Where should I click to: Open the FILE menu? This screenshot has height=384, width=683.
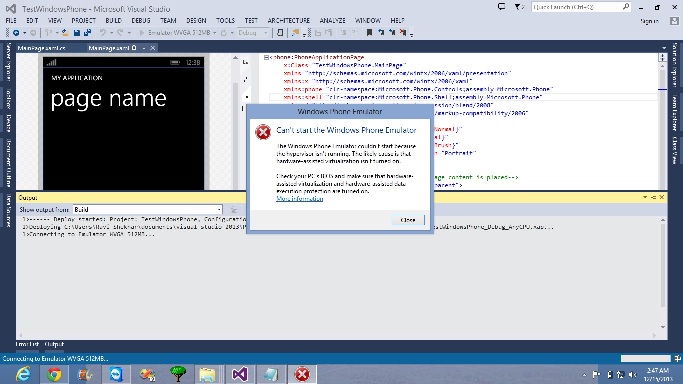11,20
